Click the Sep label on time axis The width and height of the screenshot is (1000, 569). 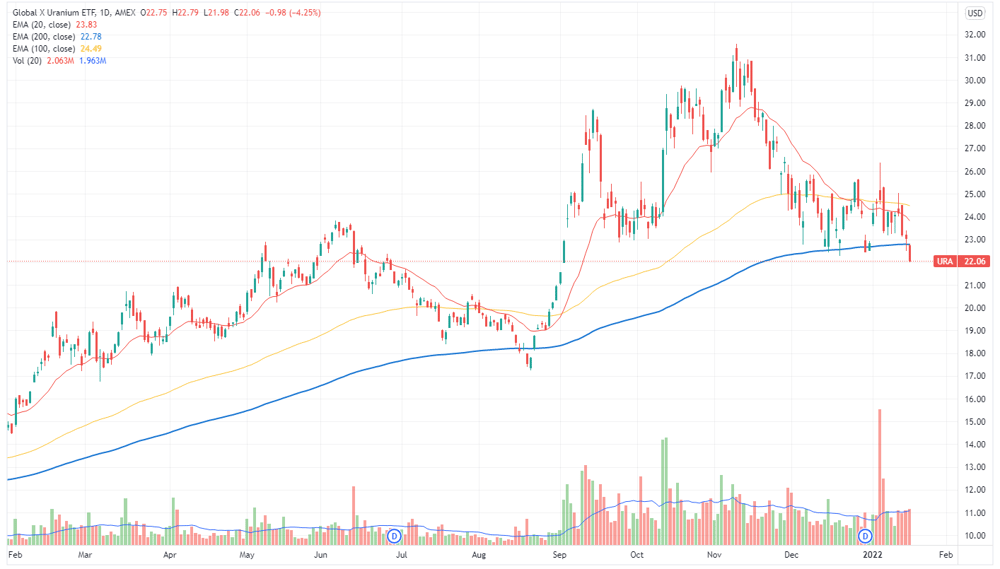click(559, 555)
